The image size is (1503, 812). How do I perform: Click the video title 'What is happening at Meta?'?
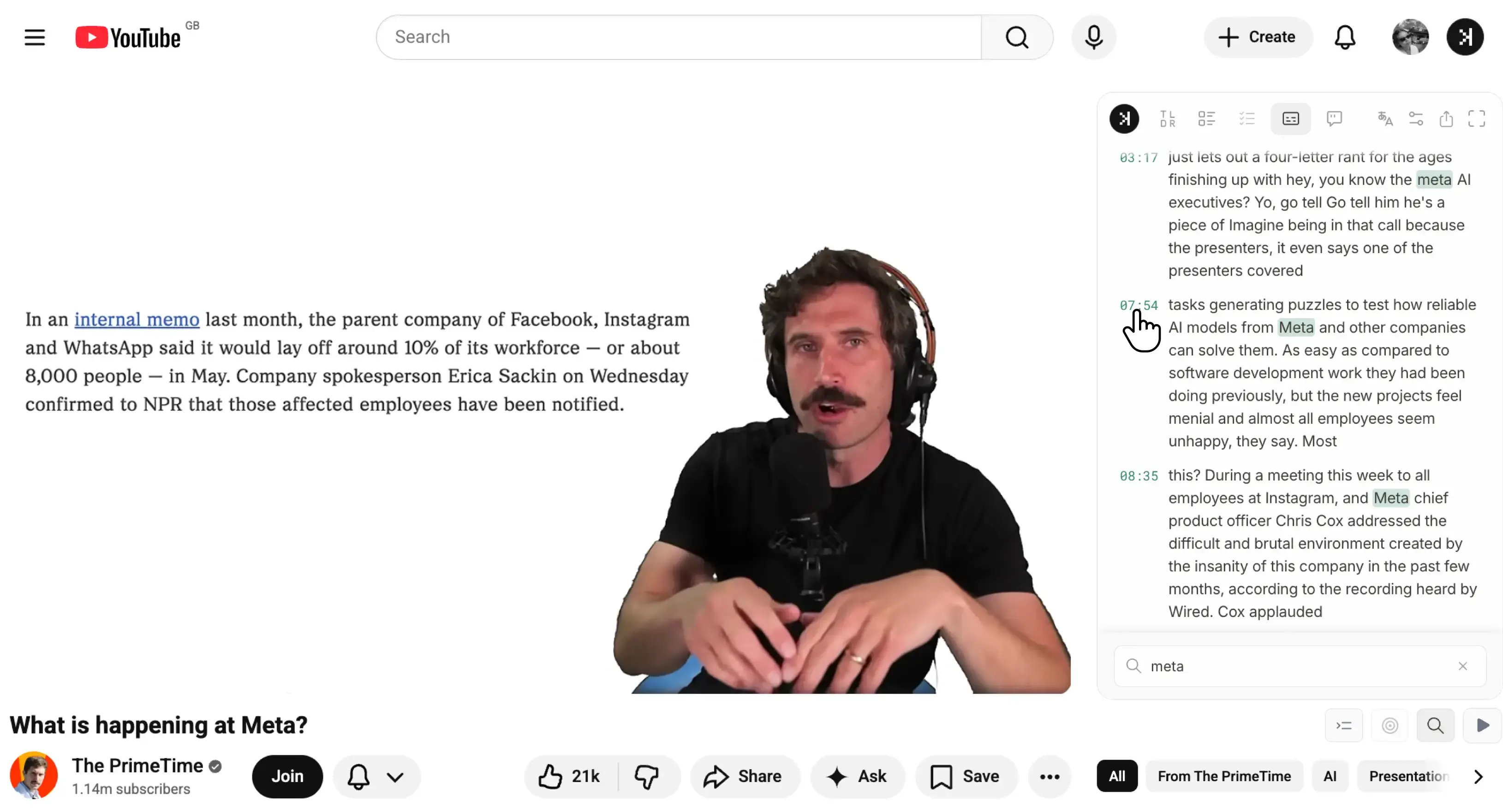(x=159, y=725)
